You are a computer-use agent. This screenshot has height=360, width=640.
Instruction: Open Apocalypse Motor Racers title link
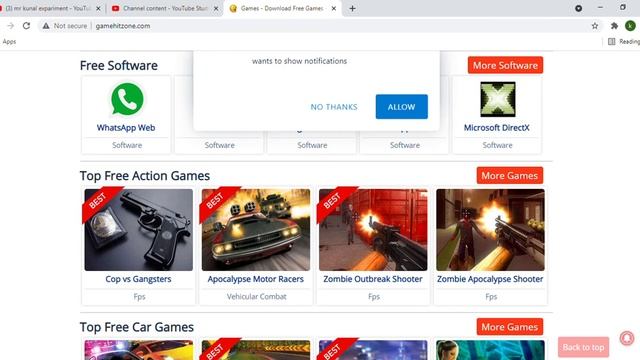(x=256, y=279)
